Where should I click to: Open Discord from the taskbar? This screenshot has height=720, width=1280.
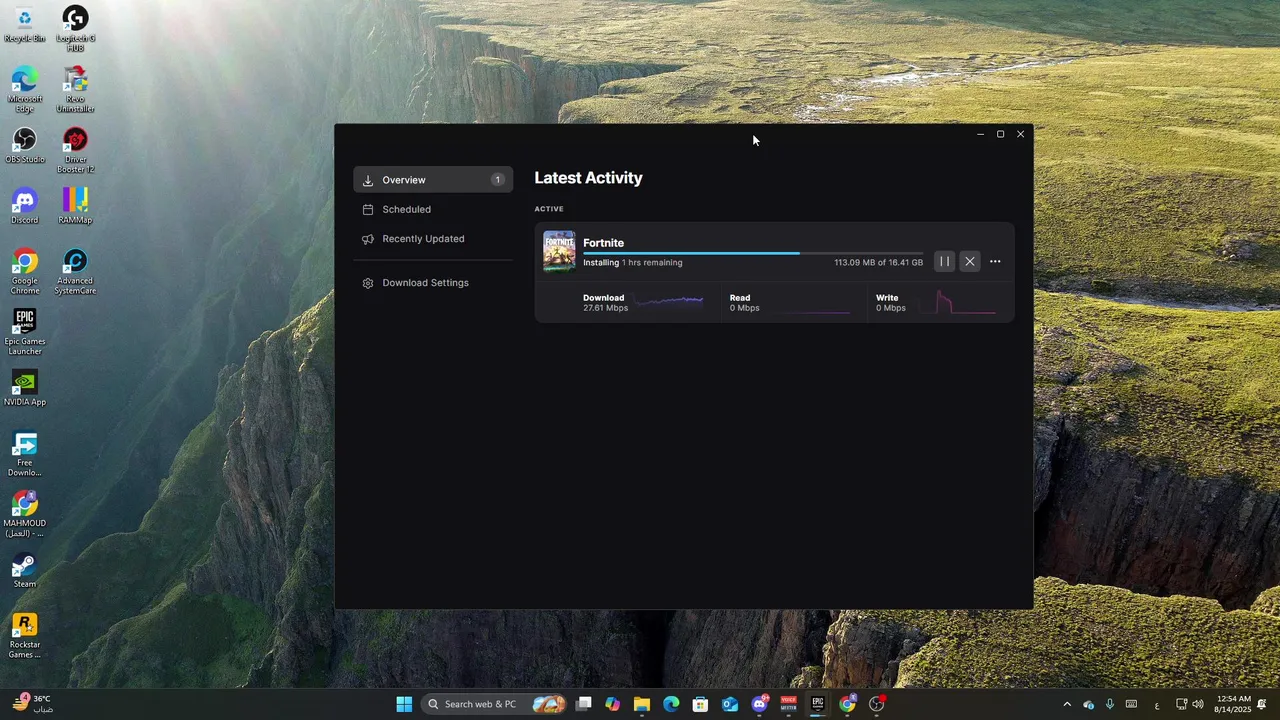pos(759,704)
